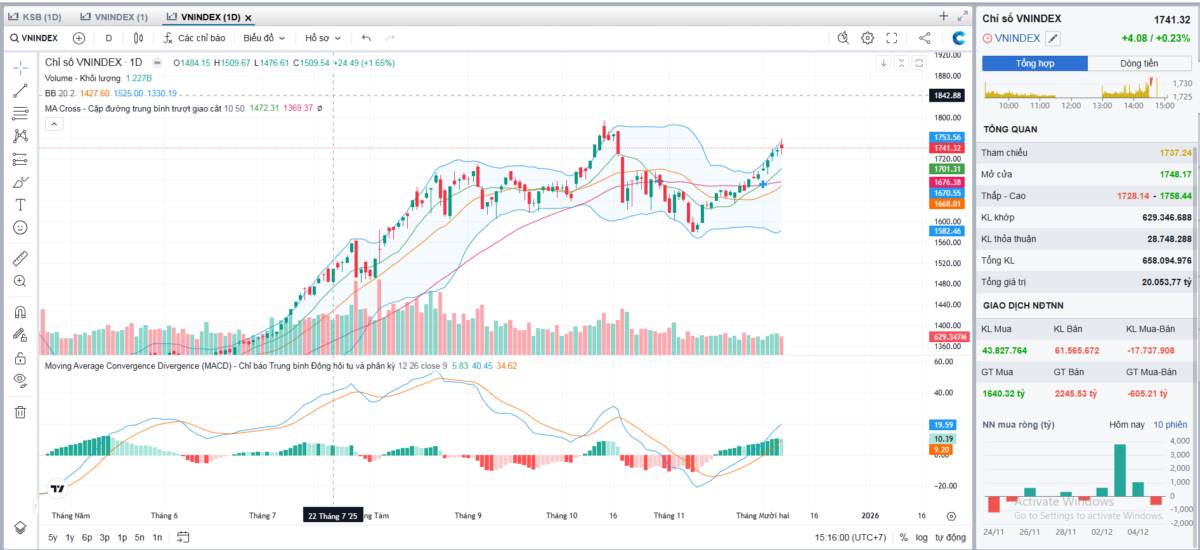Open the quick search magnifier with bolt icon
Viewport: 1200px width, 550px height.
(843, 38)
